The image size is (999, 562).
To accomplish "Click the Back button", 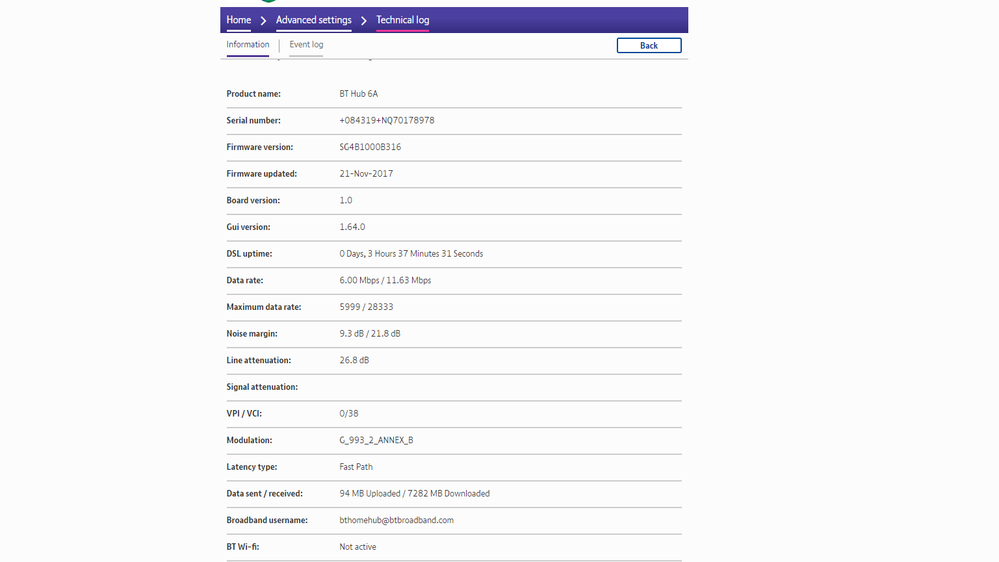I will (649, 45).
